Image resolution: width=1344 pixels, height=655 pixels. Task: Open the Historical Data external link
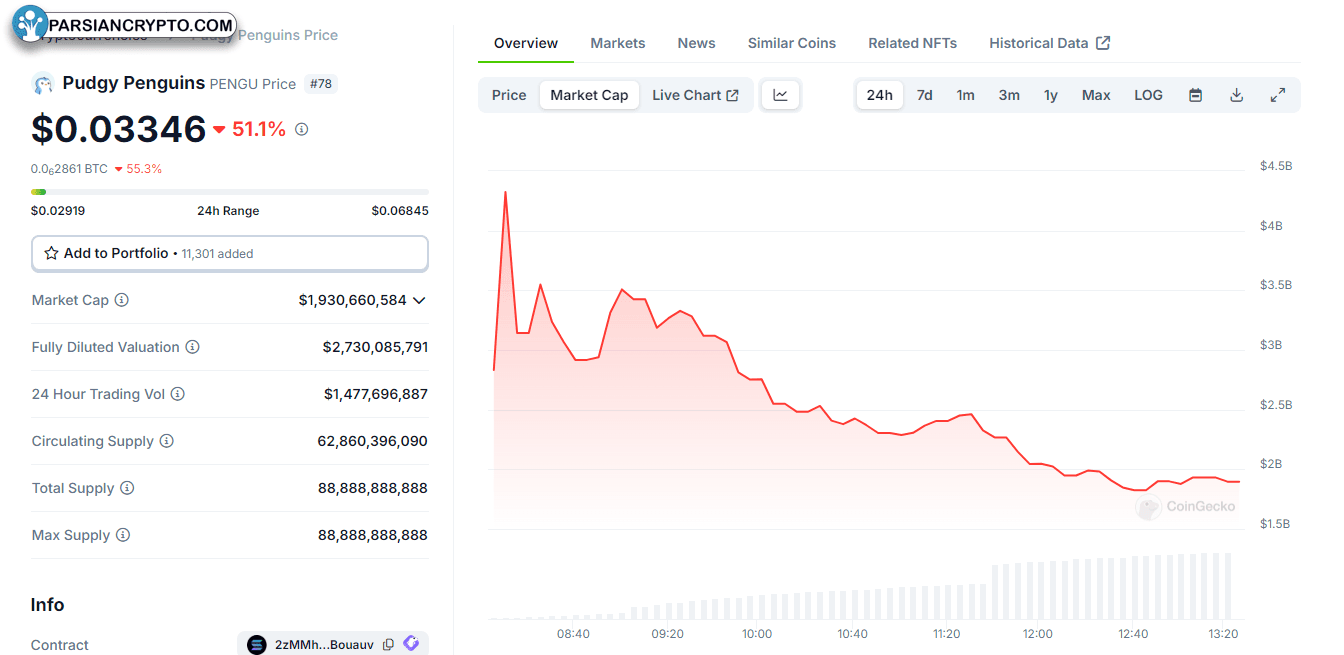point(1049,43)
